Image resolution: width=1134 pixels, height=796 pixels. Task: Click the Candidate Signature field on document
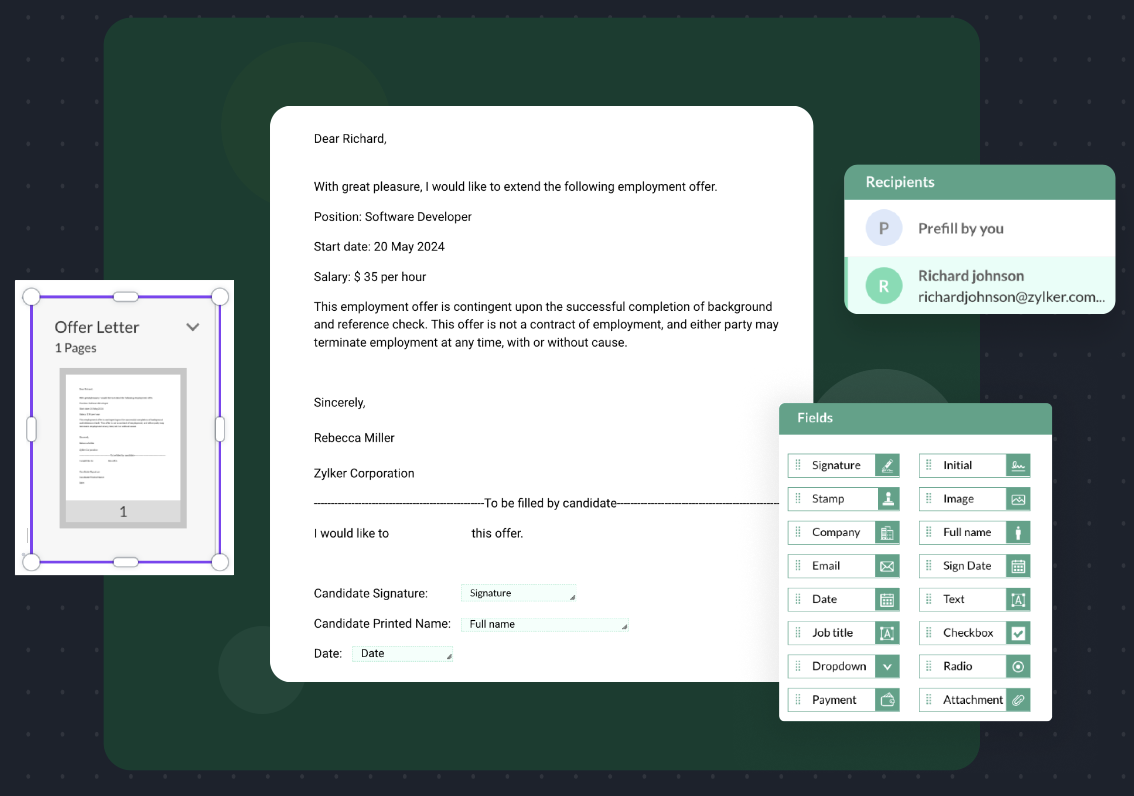point(518,593)
